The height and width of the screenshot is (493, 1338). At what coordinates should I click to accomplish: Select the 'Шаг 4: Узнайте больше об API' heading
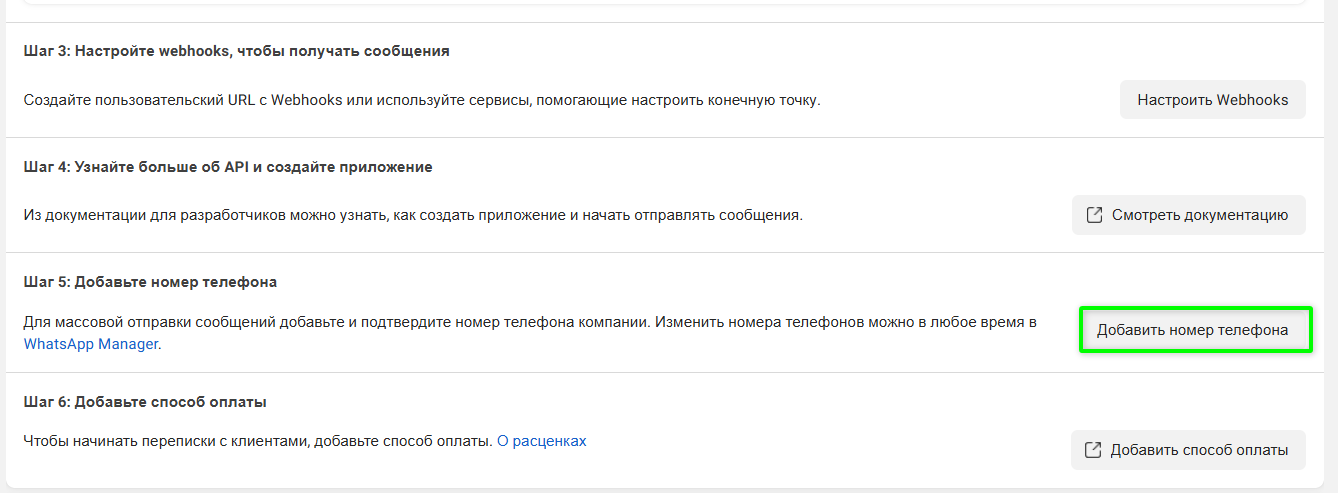click(x=228, y=167)
